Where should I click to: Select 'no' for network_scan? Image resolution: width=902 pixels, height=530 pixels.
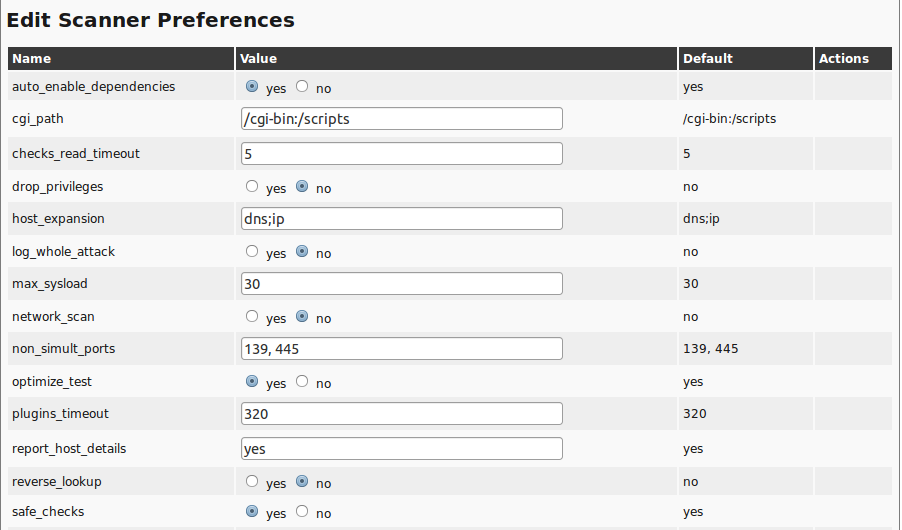(302, 317)
